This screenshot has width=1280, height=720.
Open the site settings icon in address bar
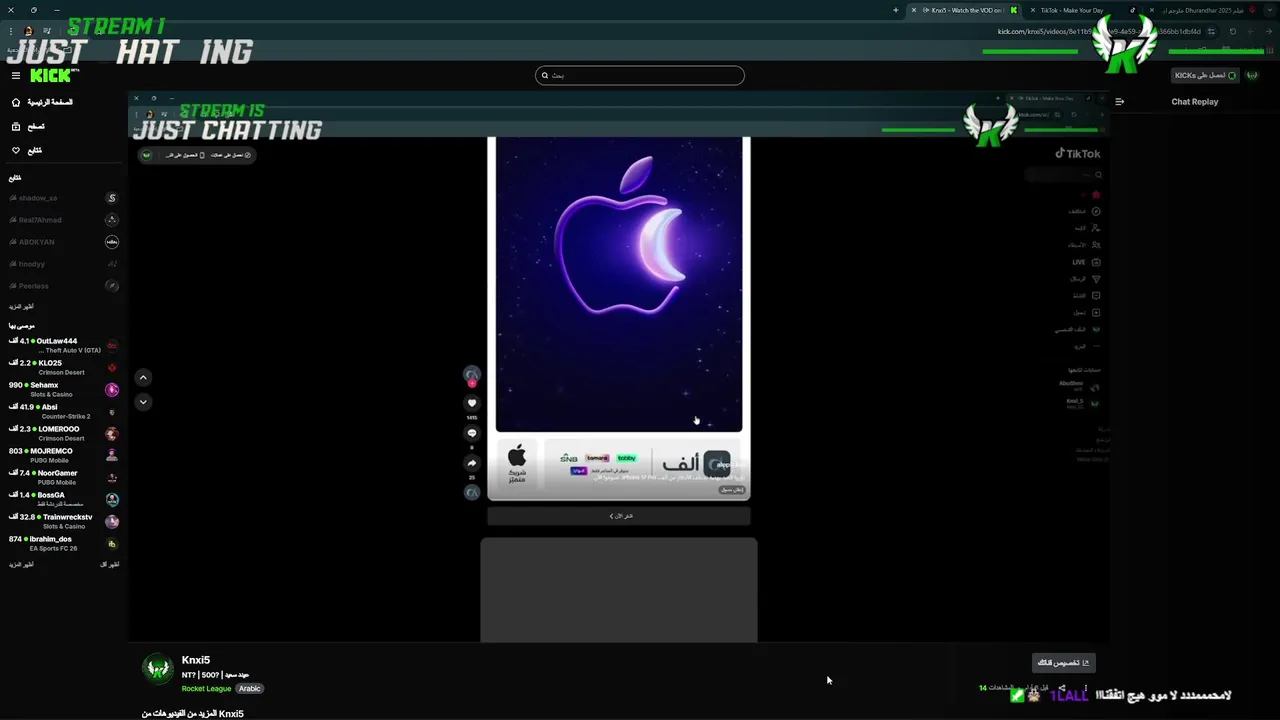[1212, 31]
